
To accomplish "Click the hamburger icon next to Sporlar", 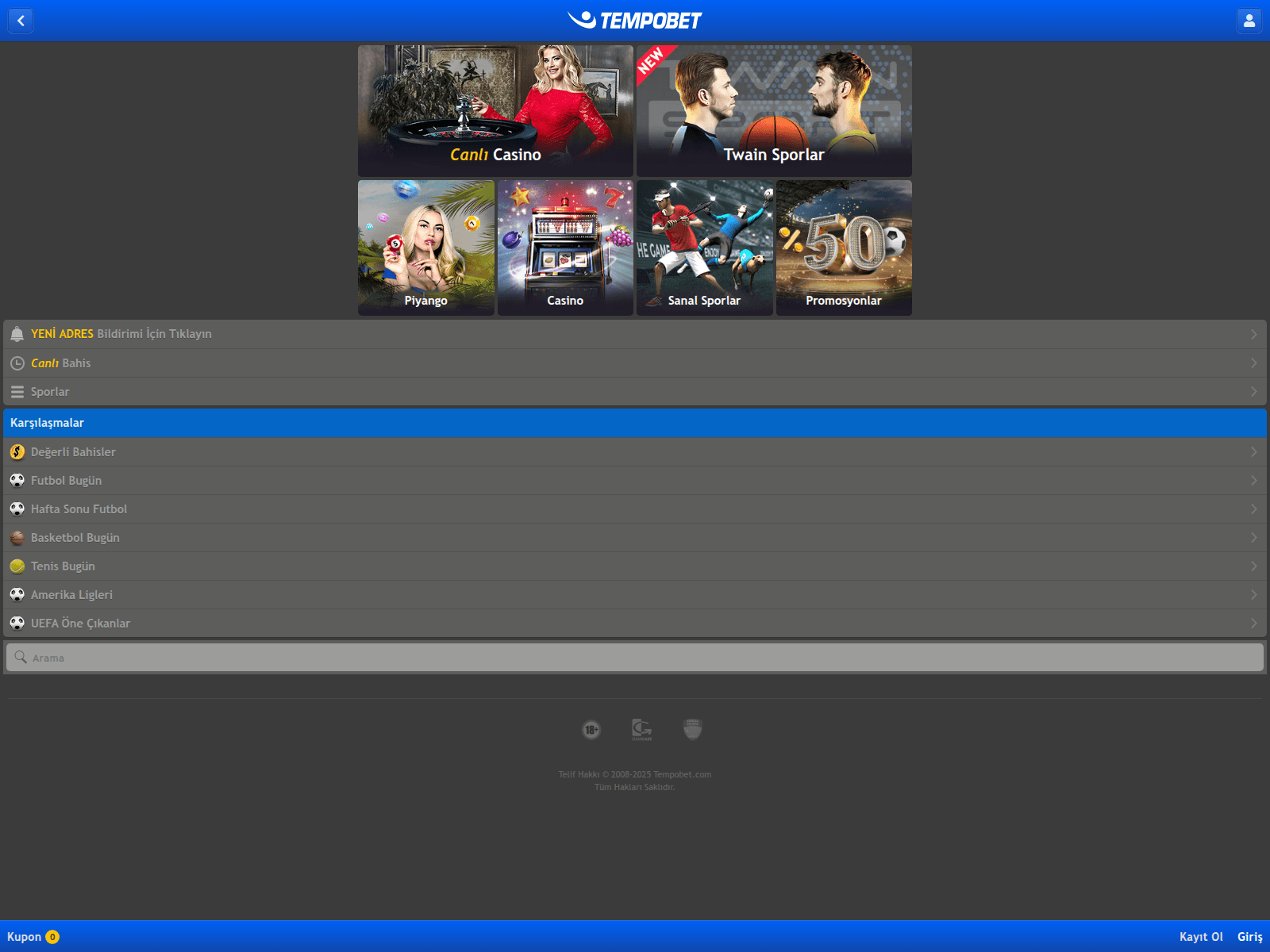I will (x=17, y=392).
